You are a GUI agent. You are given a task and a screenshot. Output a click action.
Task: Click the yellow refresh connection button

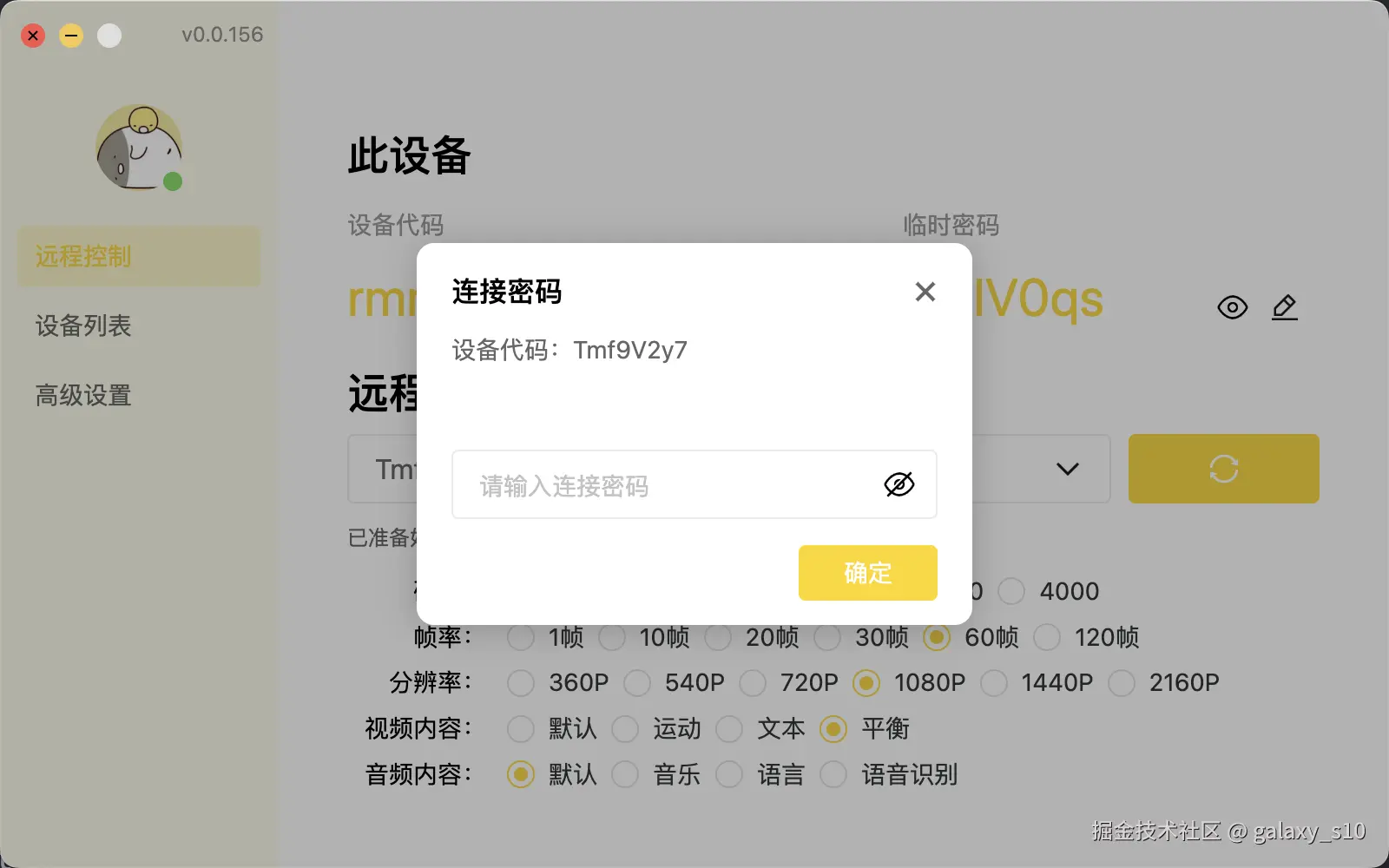point(1224,469)
